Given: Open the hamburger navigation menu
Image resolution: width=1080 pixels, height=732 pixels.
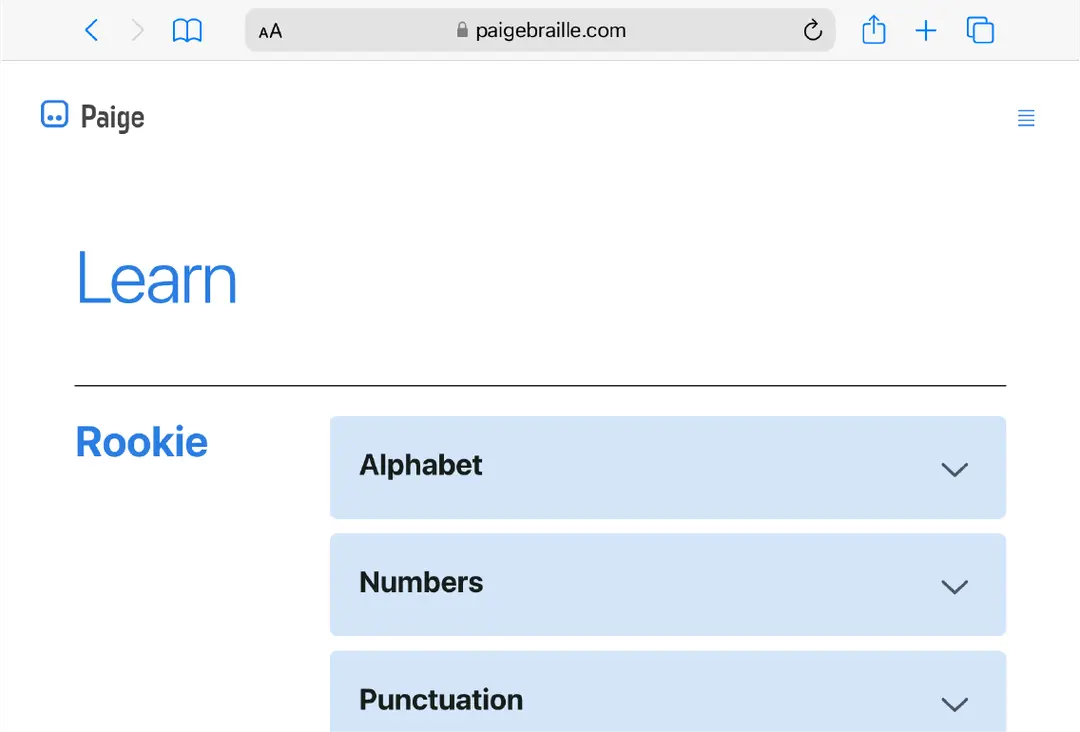Looking at the screenshot, I should point(1026,117).
